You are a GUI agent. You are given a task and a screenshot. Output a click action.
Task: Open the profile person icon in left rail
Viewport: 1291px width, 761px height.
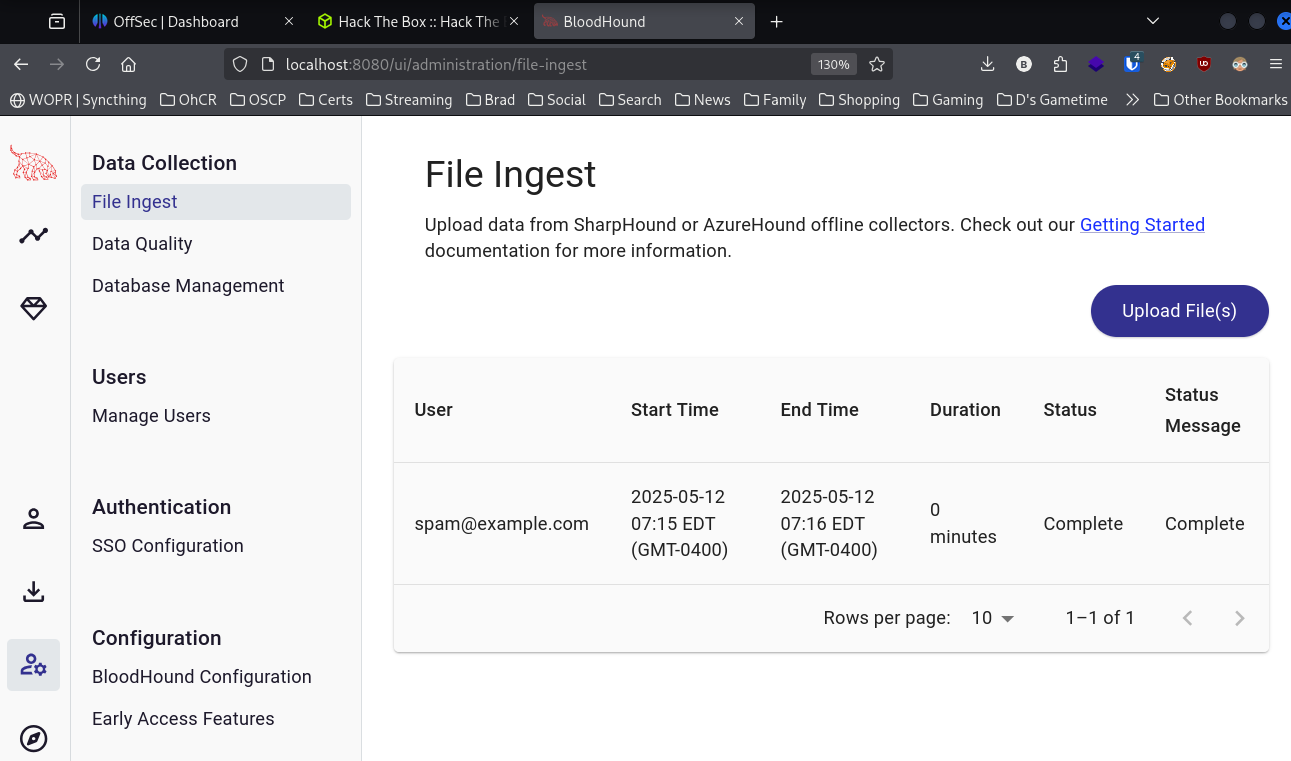(x=33, y=519)
